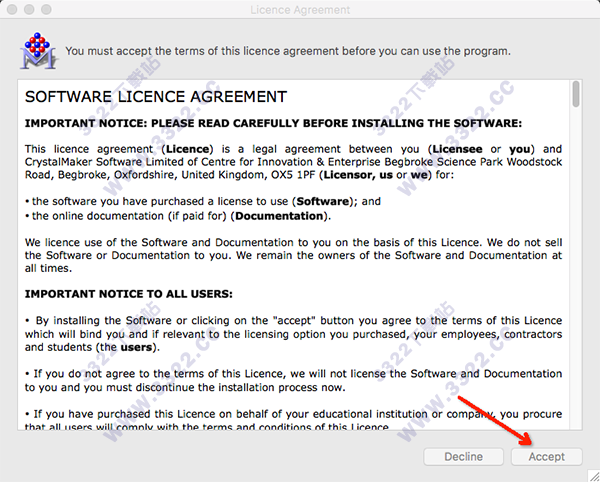Image resolution: width=600 pixels, height=482 pixels.
Task: Click the 'If you do not agree' paragraph
Action: pos(293,380)
